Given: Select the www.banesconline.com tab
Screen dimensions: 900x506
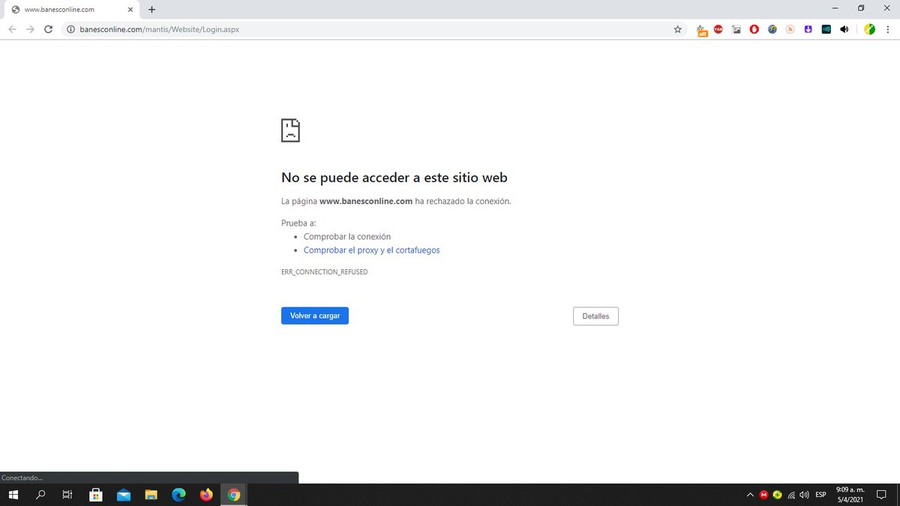Looking at the screenshot, I should click(72, 10).
